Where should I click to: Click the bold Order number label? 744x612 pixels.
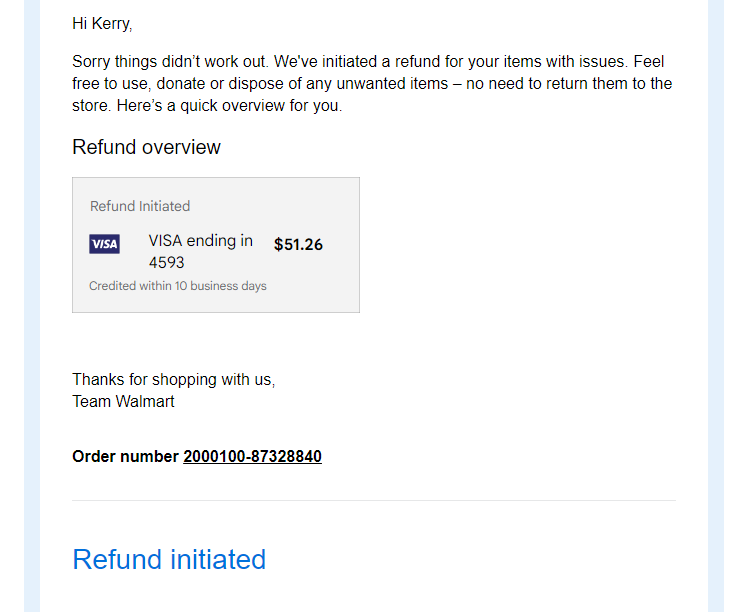point(125,456)
